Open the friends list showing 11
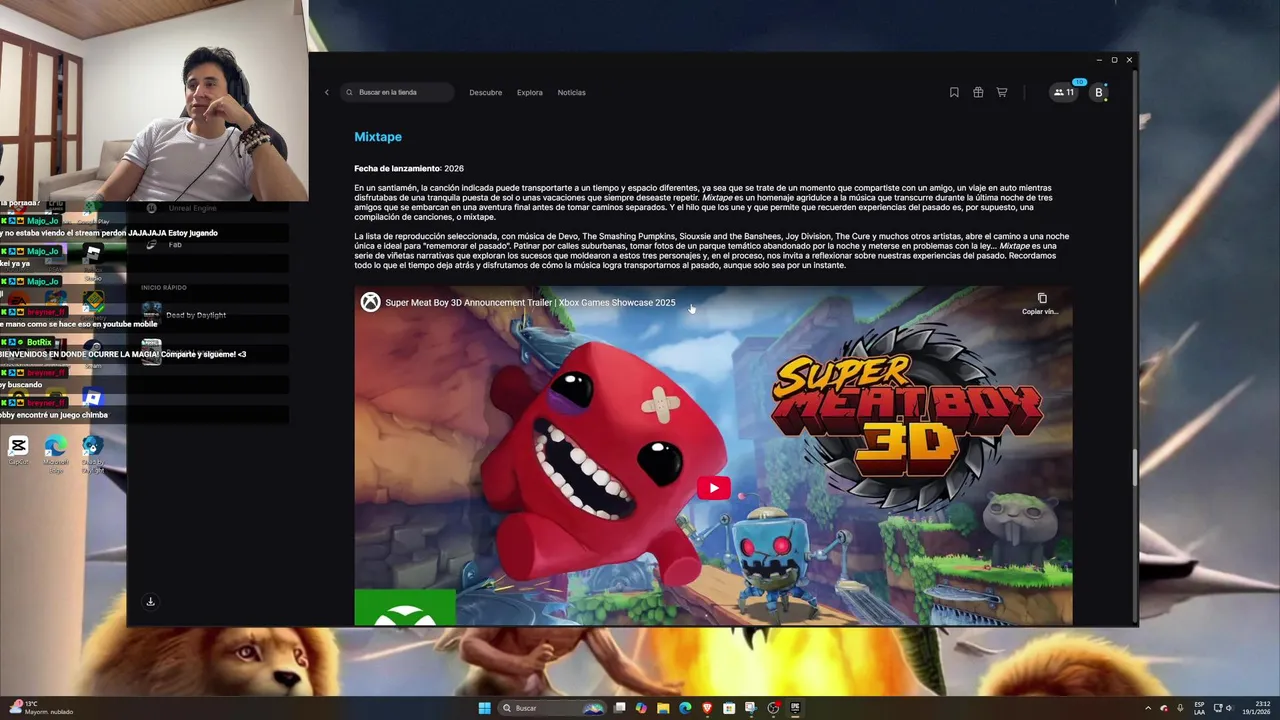1280x720 pixels. point(1064,92)
